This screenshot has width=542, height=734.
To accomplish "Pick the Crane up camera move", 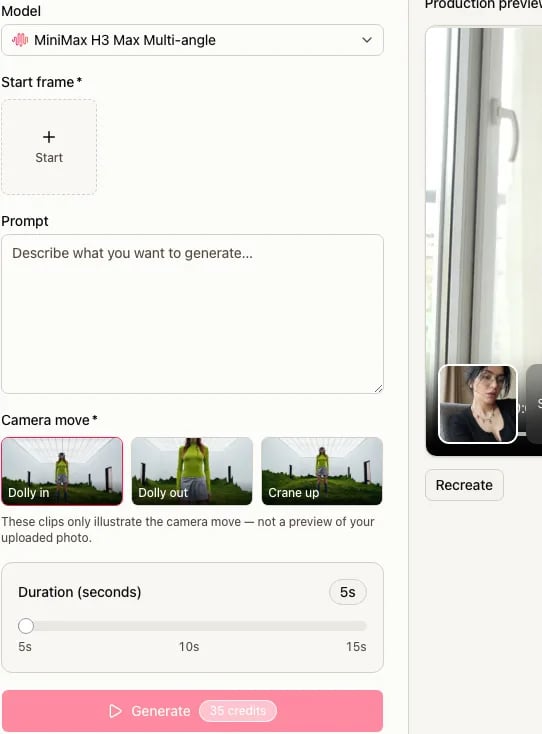I will (322, 471).
